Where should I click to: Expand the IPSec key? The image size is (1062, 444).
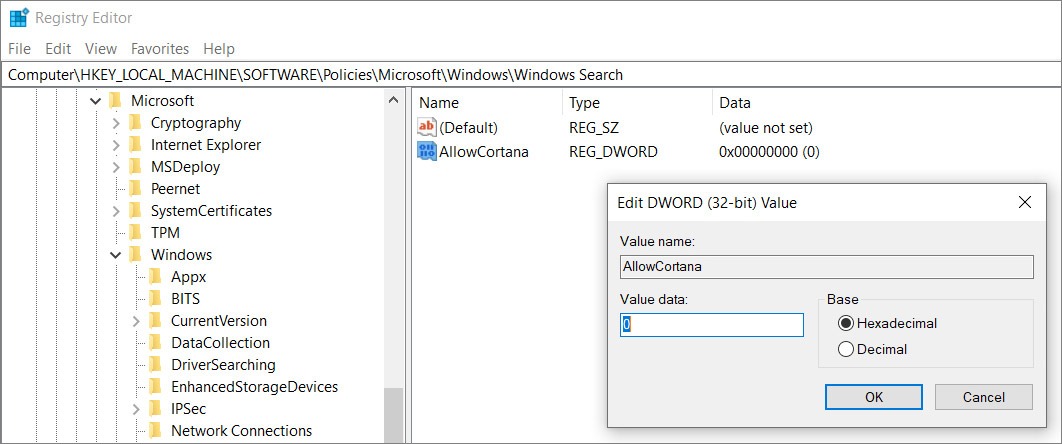click(x=136, y=409)
